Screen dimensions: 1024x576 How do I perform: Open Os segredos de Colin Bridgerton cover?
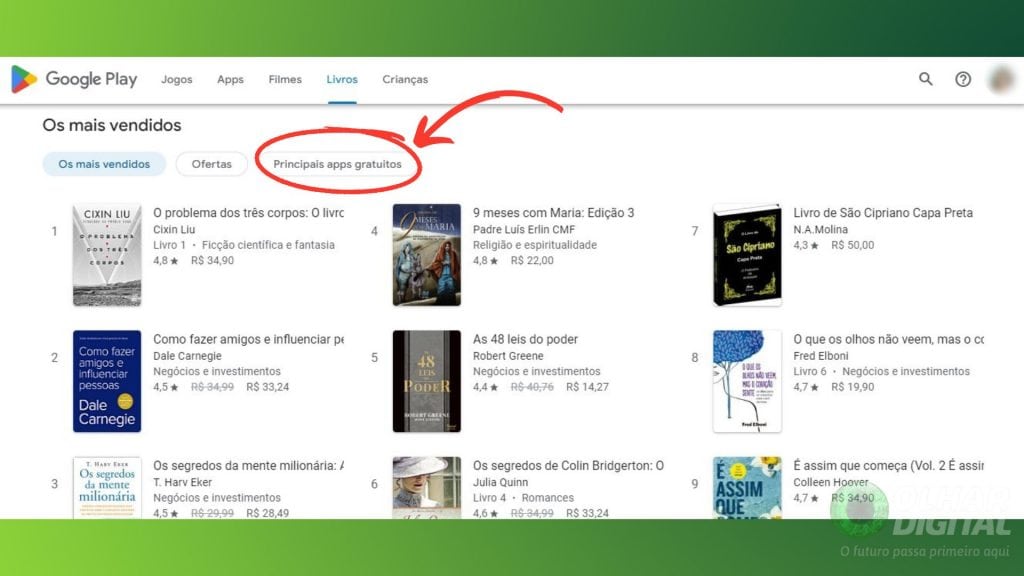click(426, 487)
